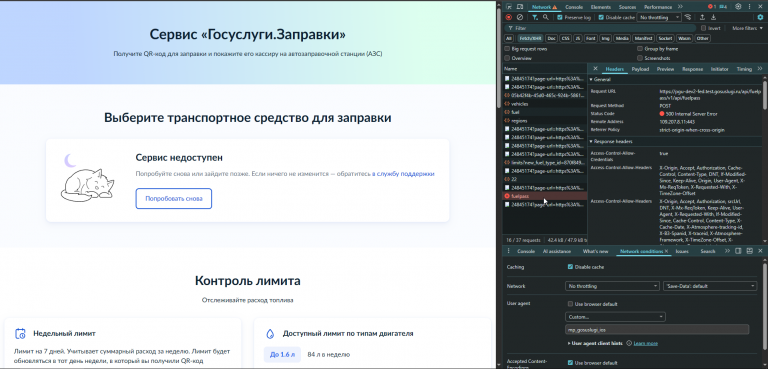768x369 pixels.
Task: Click the Import HAR upload icon
Action: coord(702,17)
